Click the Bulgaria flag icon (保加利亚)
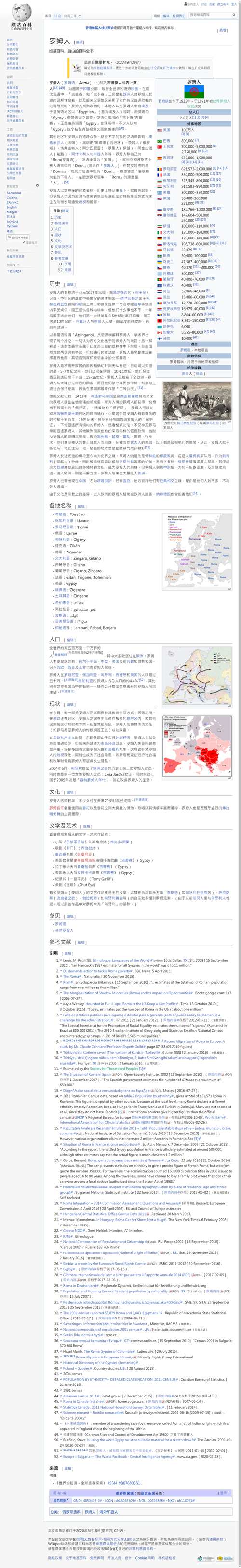 pos(160,181)
